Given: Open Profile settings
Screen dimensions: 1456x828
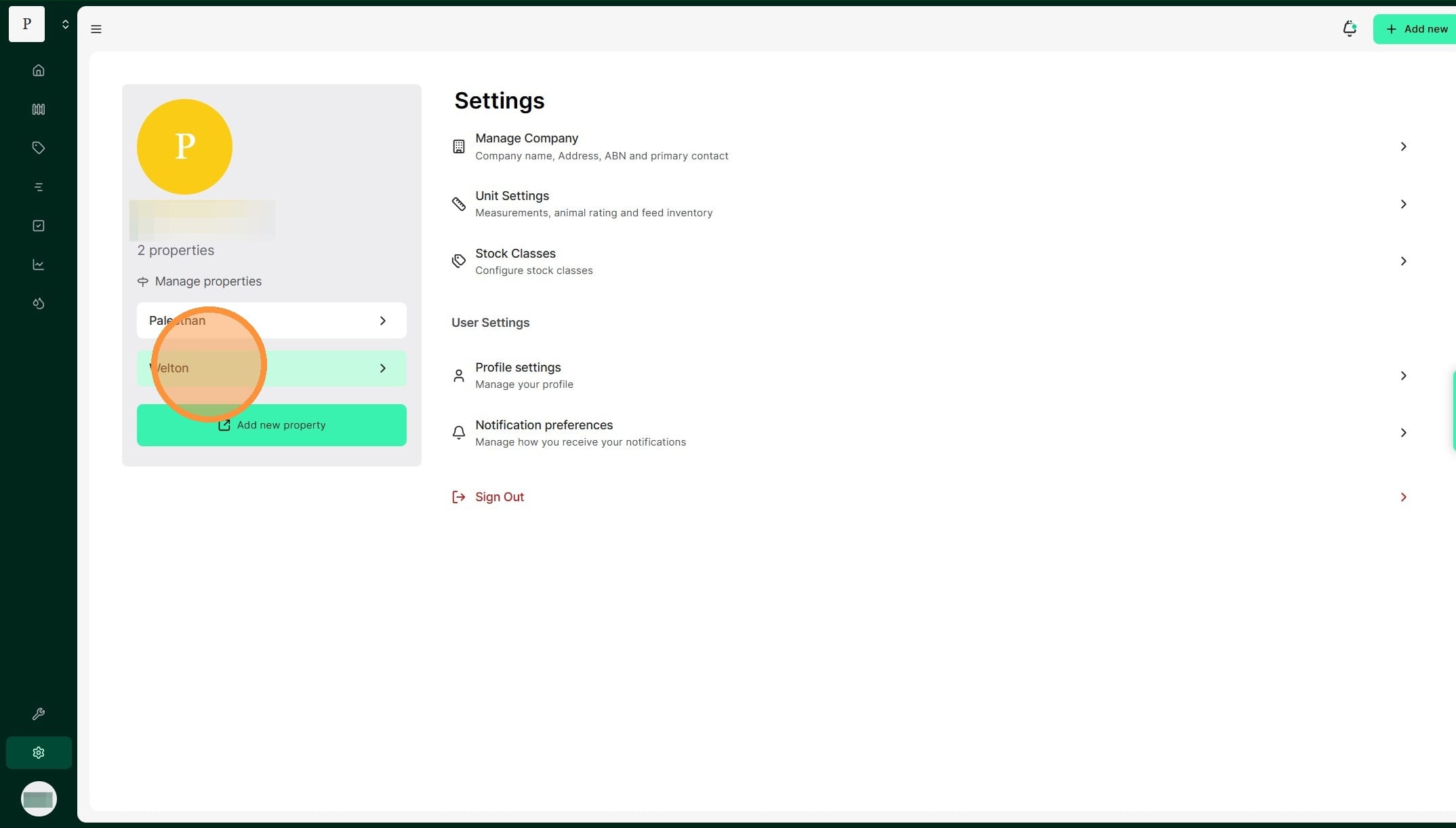Looking at the screenshot, I should coord(518,375).
